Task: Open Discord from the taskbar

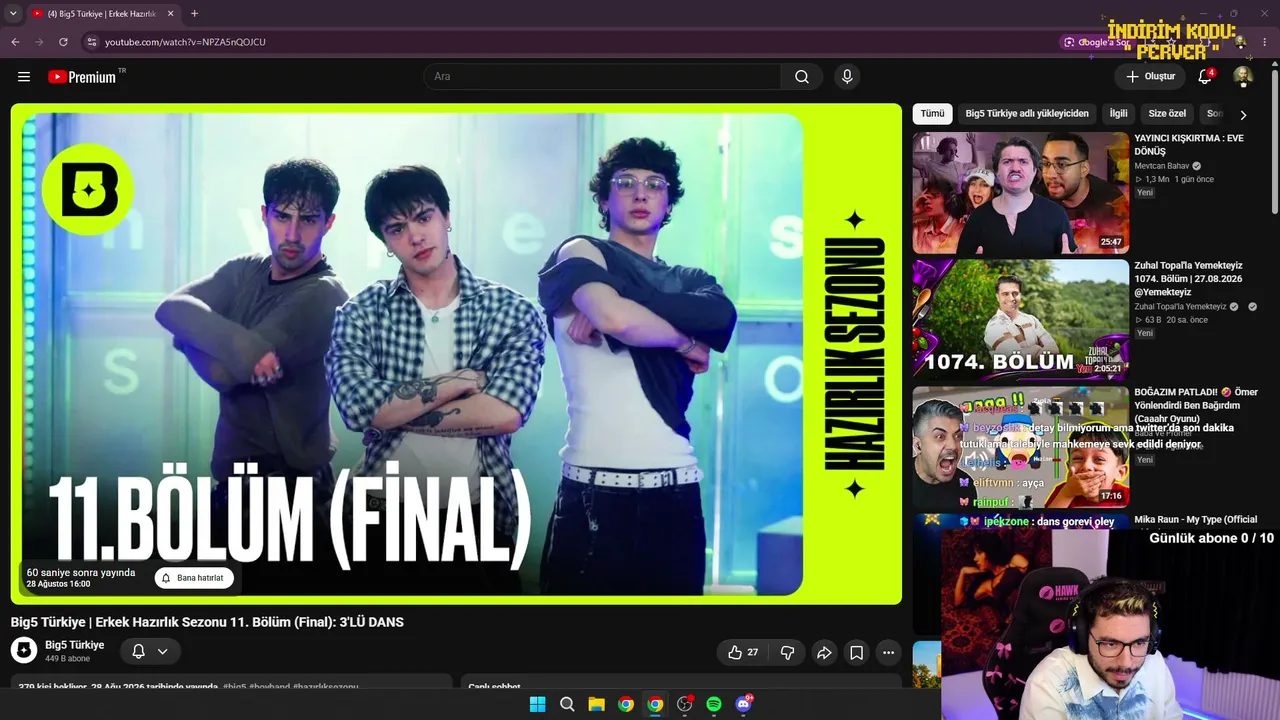Action: click(743, 704)
